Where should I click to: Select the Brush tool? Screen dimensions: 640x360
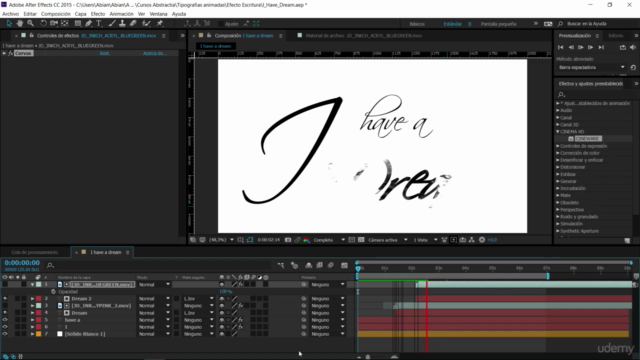[111, 24]
